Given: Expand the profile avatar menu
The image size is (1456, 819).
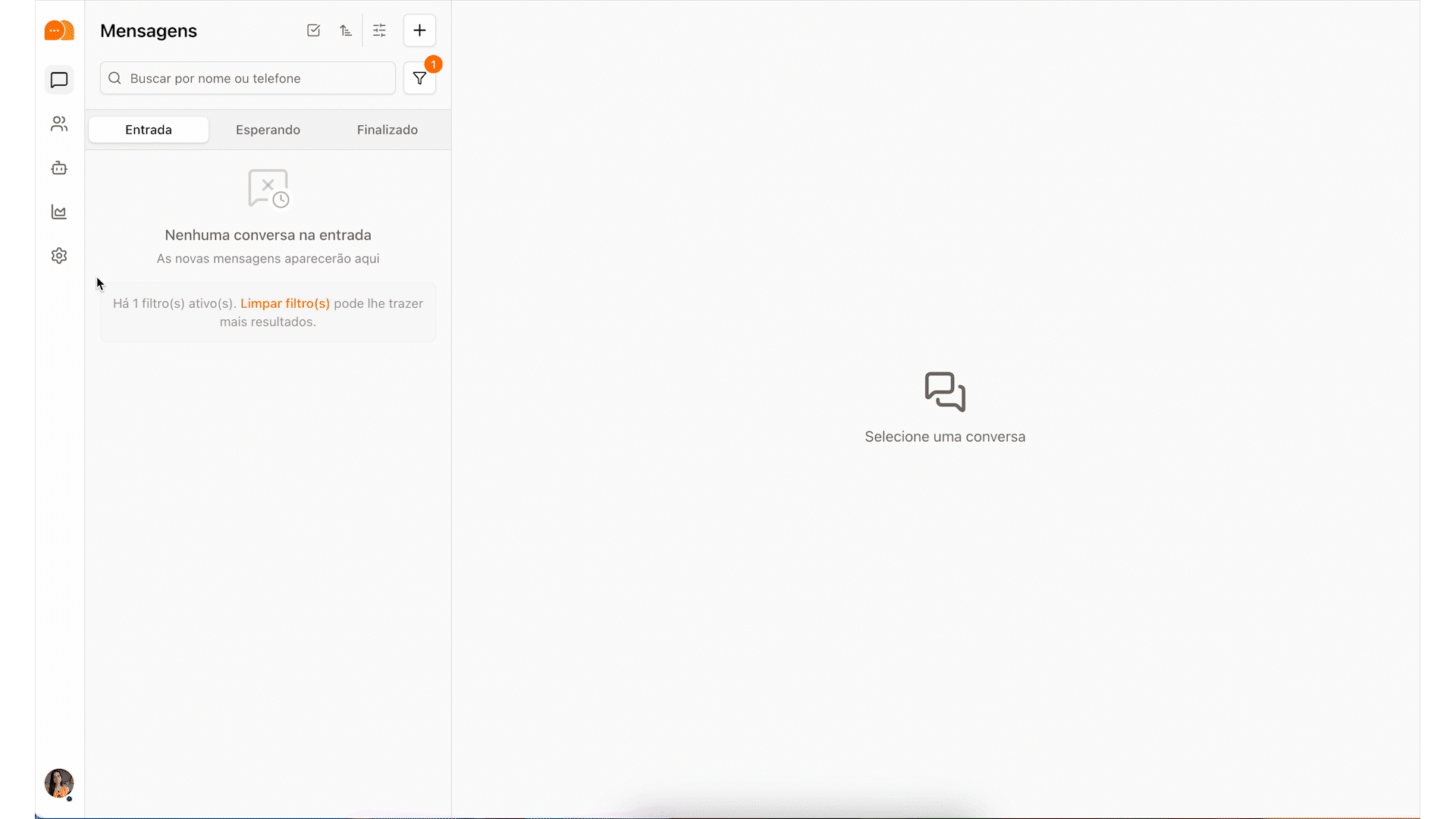Looking at the screenshot, I should point(58,784).
